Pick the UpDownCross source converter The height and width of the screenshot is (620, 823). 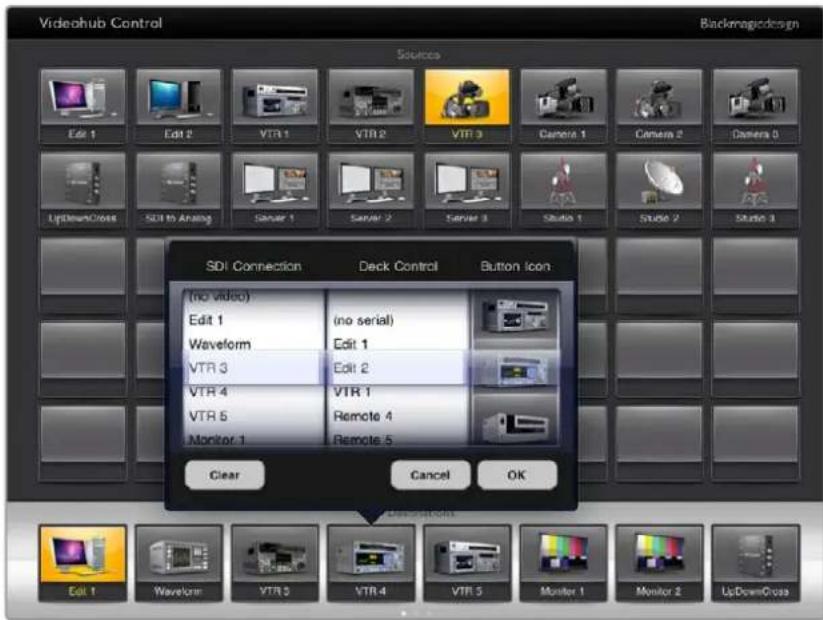tap(83, 190)
